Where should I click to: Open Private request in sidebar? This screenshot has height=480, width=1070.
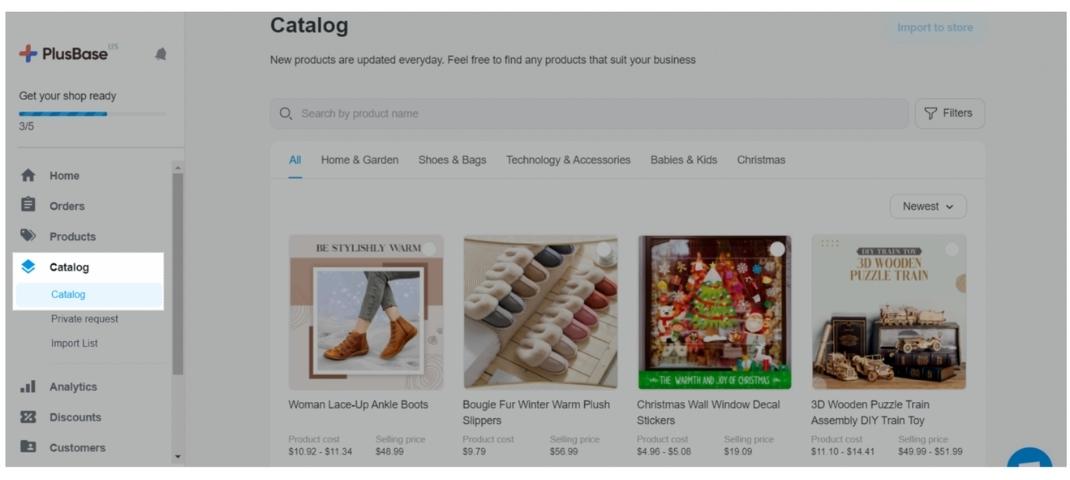(x=85, y=319)
